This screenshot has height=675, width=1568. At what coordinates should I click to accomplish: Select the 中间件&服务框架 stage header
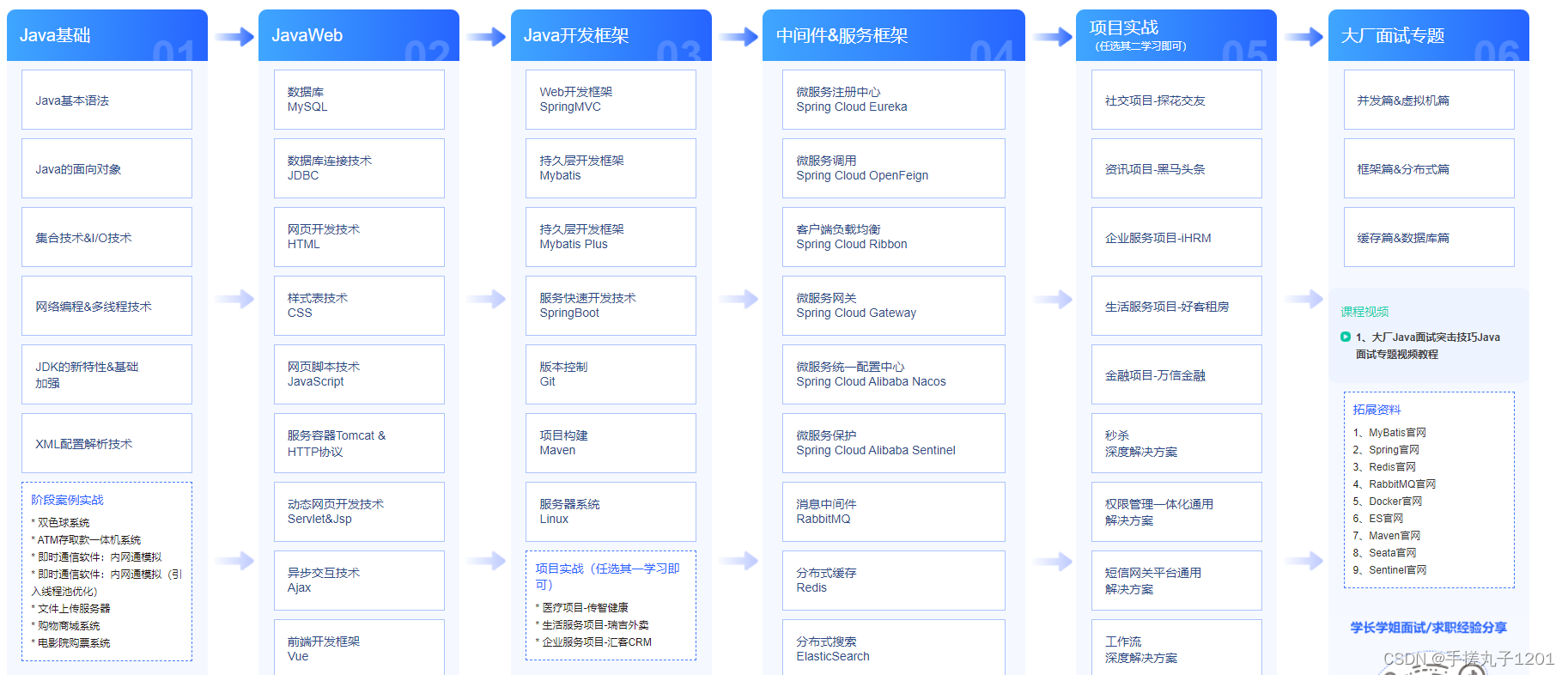(x=894, y=35)
